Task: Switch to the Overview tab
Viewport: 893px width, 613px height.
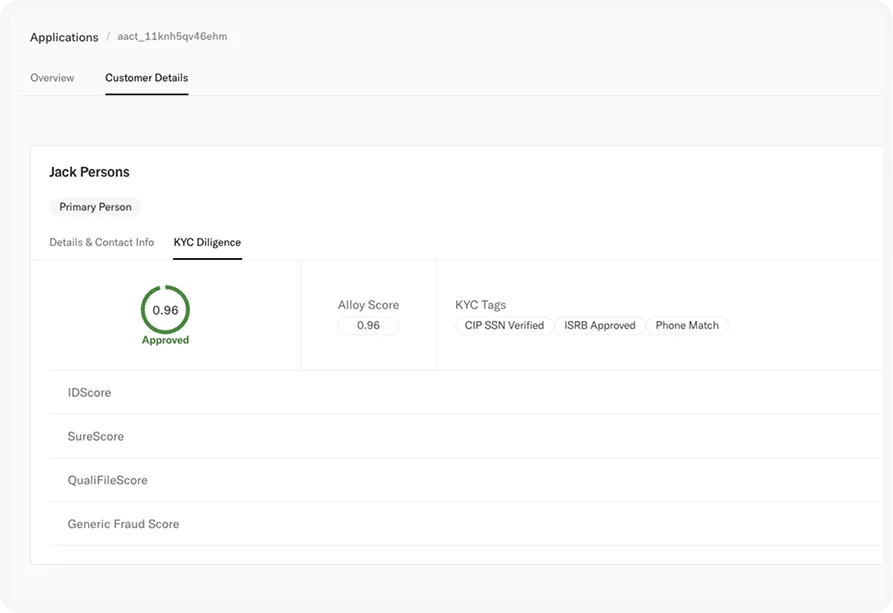Action: (52, 77)
